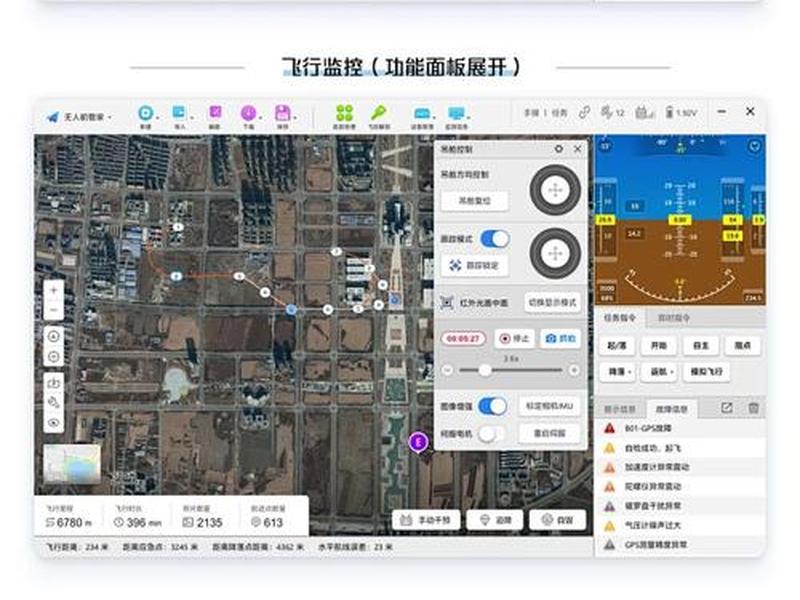Click the chain link status icon
Viewport: 800px width, 600px height.
pyautogui.click(x=584, y=112)
